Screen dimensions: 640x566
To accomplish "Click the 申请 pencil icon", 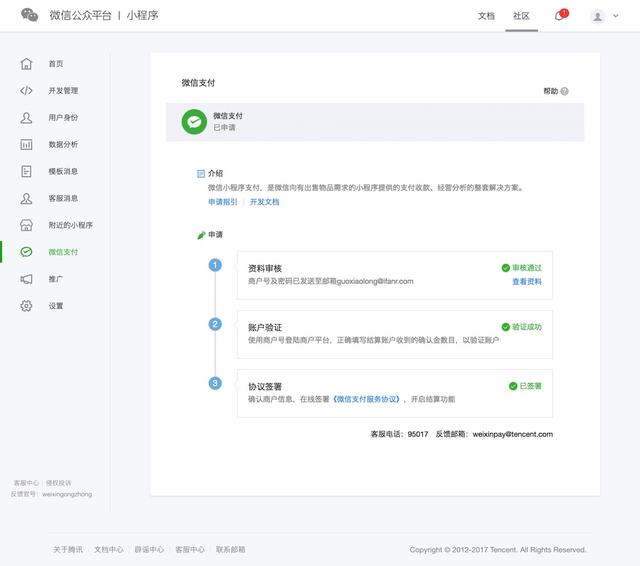I will point(201,235).
